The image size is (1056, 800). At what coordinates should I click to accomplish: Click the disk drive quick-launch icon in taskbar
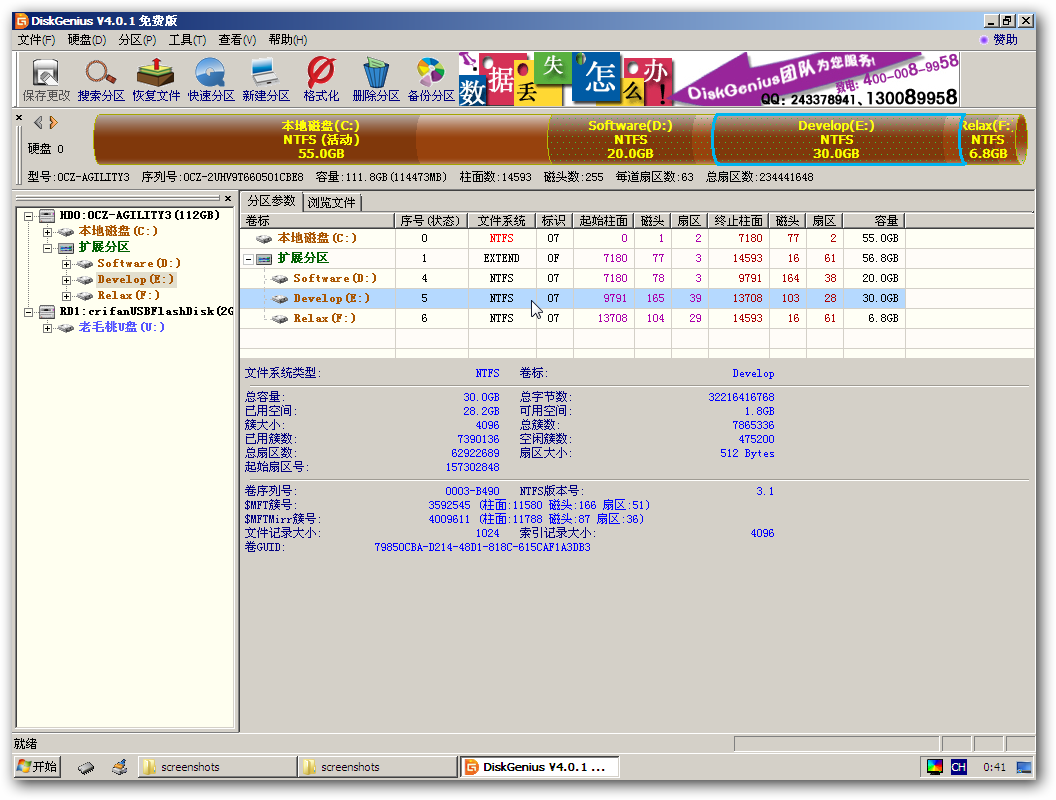[x=86, y=768]
